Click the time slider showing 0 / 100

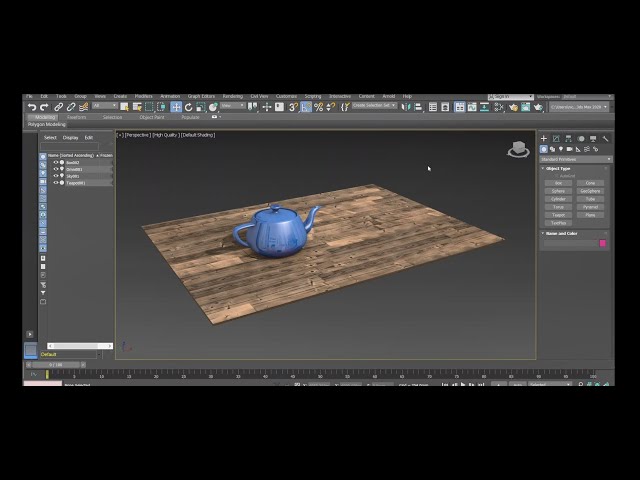coord(56,364)
